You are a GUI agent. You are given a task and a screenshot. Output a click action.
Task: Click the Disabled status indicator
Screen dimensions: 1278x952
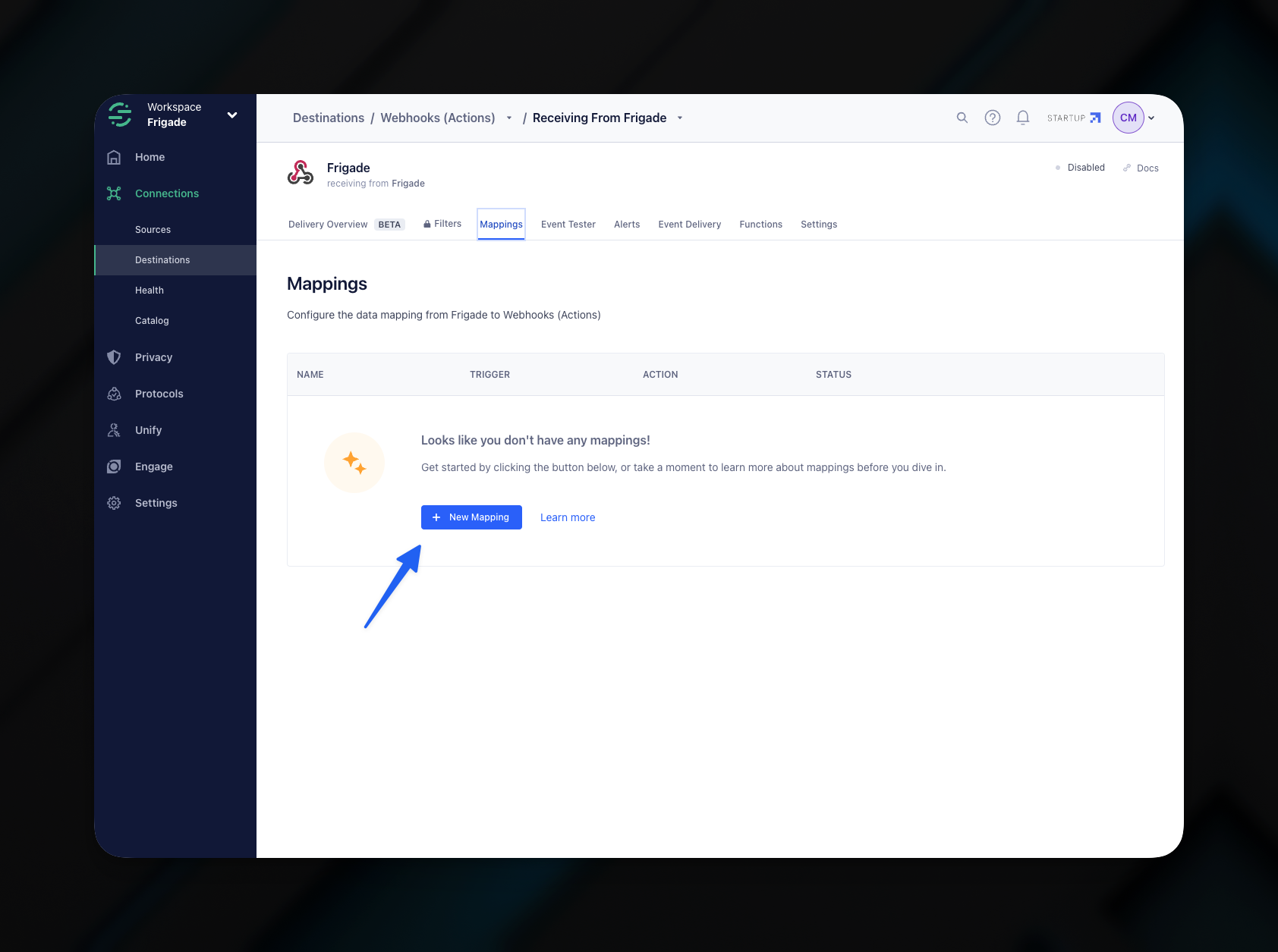click(1080, 168)
